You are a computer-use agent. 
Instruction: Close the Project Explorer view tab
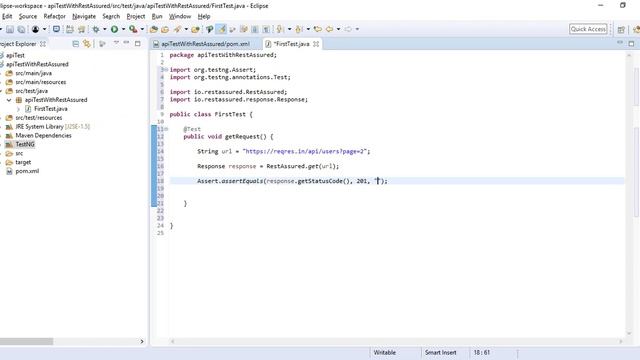[x=43, y=44]
